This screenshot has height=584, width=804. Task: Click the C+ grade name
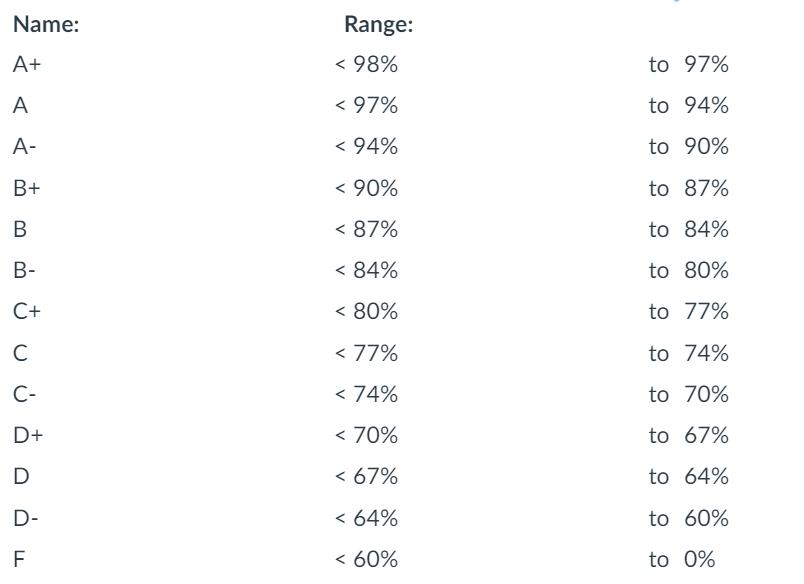[x=26, y=311]
